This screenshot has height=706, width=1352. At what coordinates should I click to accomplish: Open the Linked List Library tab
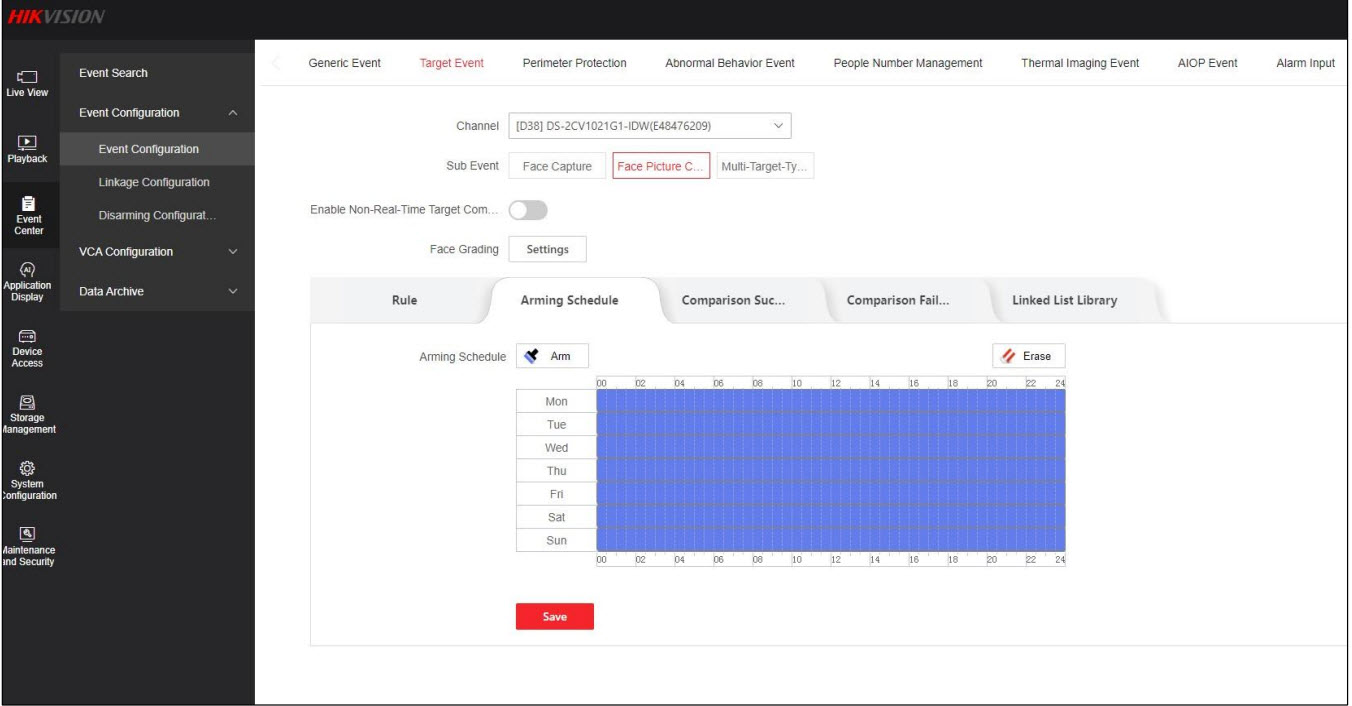(1064, 300)
